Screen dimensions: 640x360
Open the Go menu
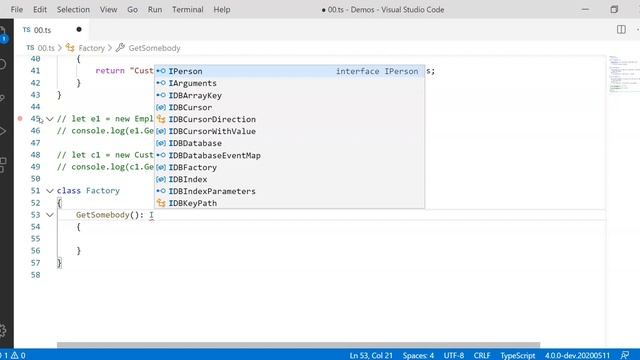point(132,9)
